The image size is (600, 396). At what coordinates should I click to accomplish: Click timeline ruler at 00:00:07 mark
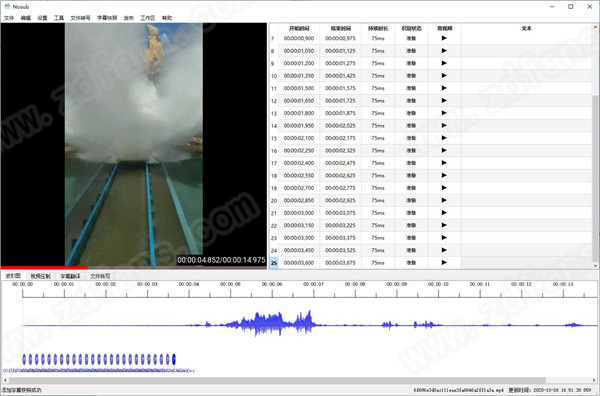(314, 293)
